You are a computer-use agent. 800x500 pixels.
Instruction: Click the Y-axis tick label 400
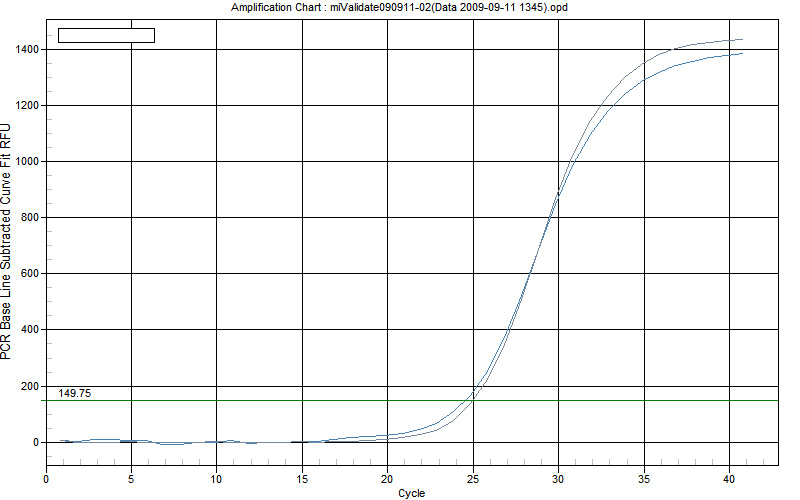(x=30, y=330)
